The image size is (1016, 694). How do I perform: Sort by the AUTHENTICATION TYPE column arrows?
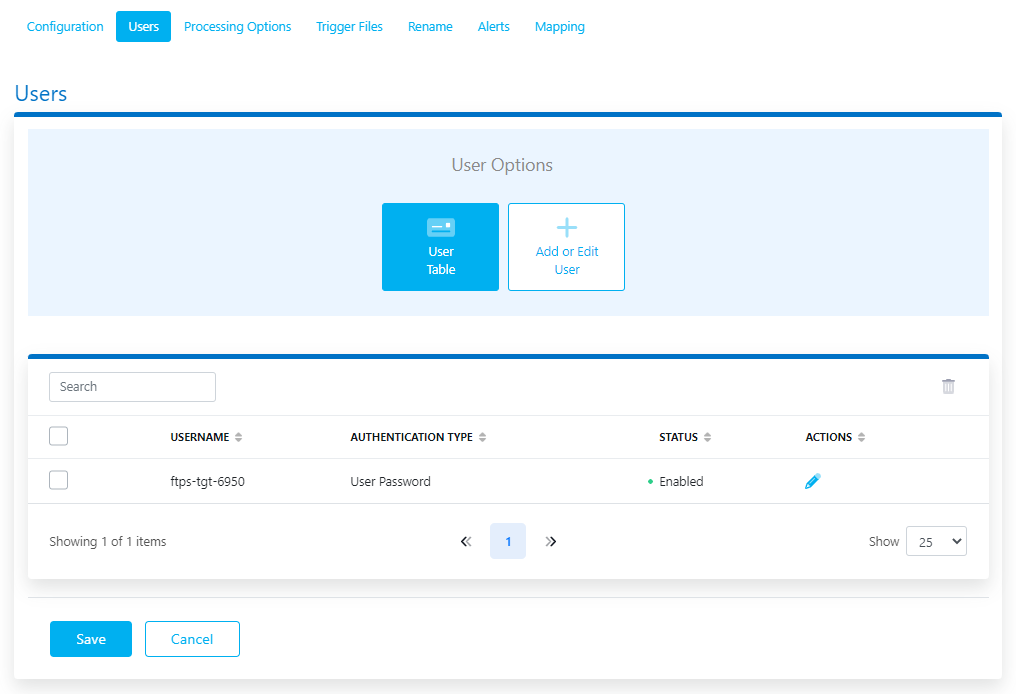pyautogui.click(x=483, y=436)
